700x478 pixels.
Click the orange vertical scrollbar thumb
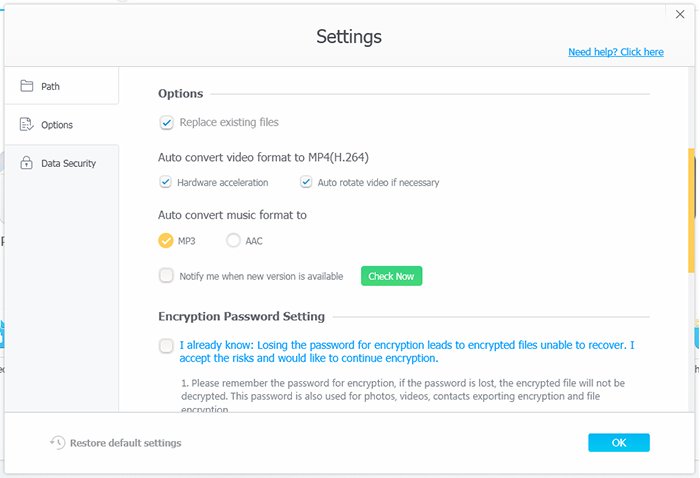pos(691,211)
